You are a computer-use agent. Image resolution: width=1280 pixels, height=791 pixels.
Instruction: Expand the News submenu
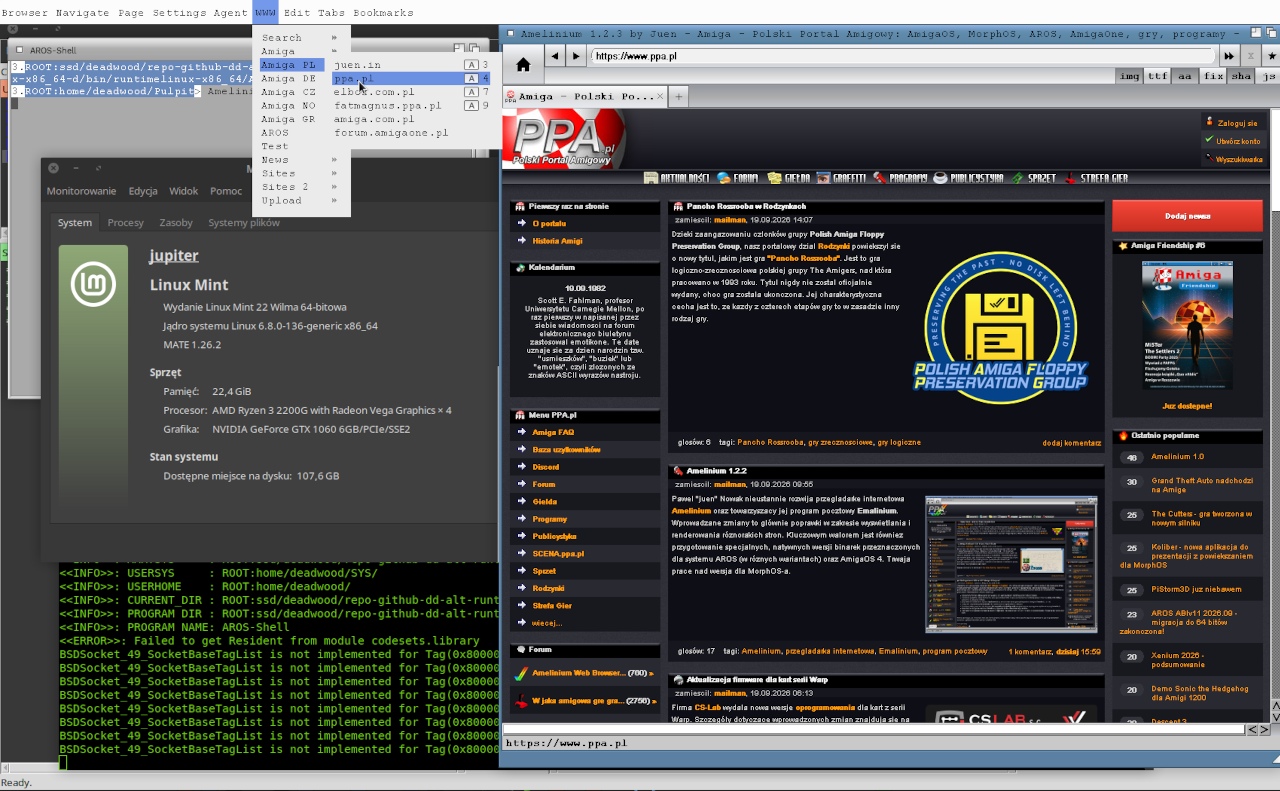(x=301, y=160)
